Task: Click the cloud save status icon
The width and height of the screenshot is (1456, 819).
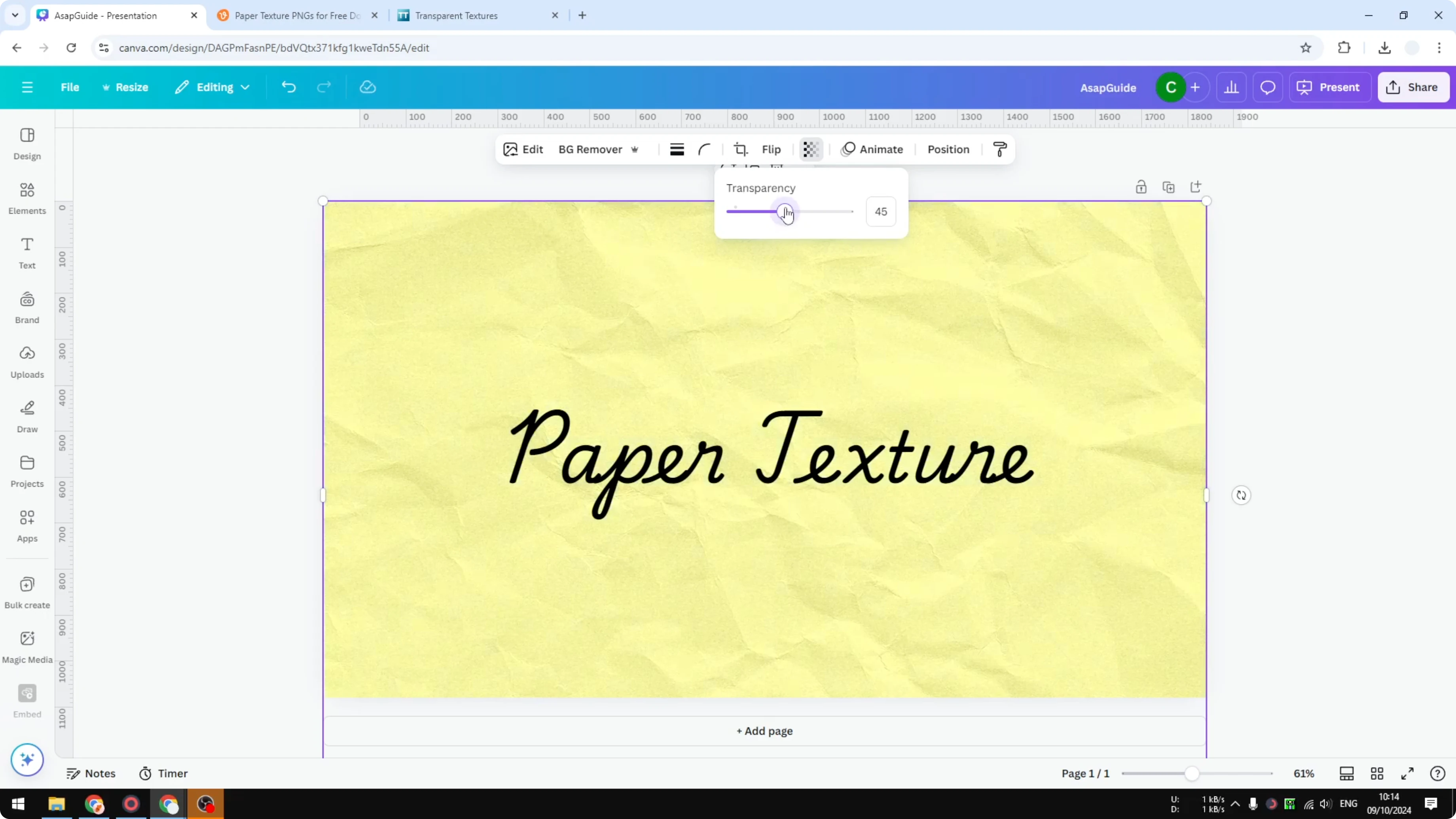Action: [x=368, y=87]
